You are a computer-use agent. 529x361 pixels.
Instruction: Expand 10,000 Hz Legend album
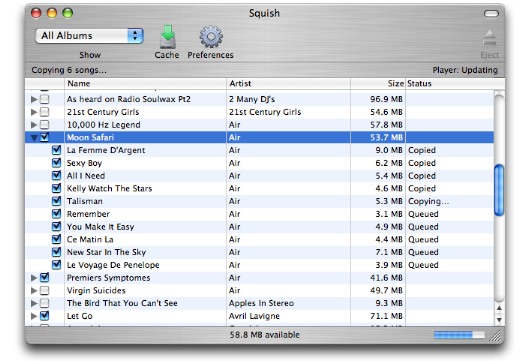34,125
